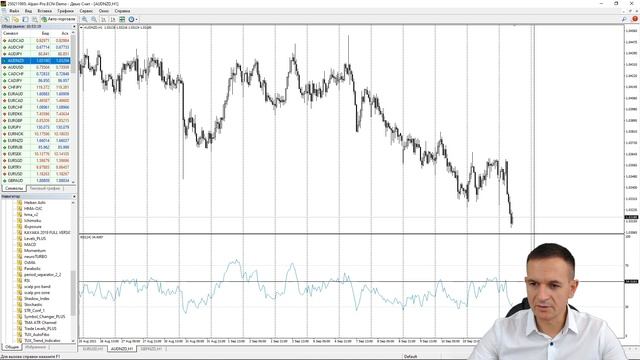Click the Market Watch scrollbar down arrow

coord(73,182)
